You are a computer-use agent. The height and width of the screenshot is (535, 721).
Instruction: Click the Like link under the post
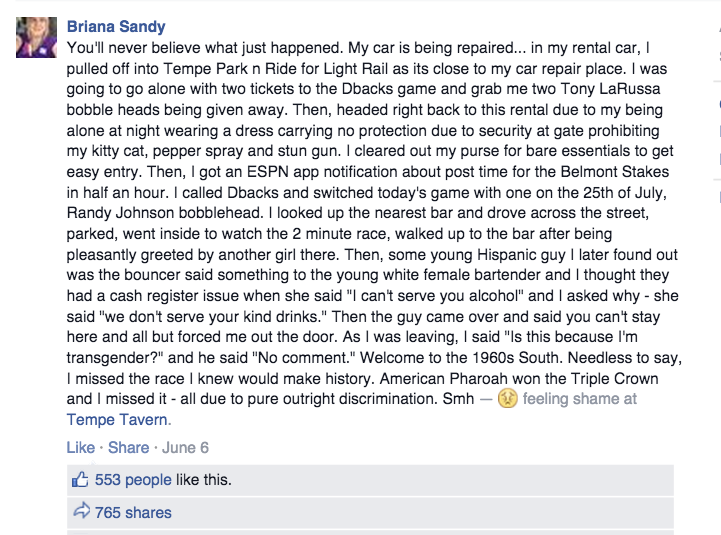click(x=80, y=447)
